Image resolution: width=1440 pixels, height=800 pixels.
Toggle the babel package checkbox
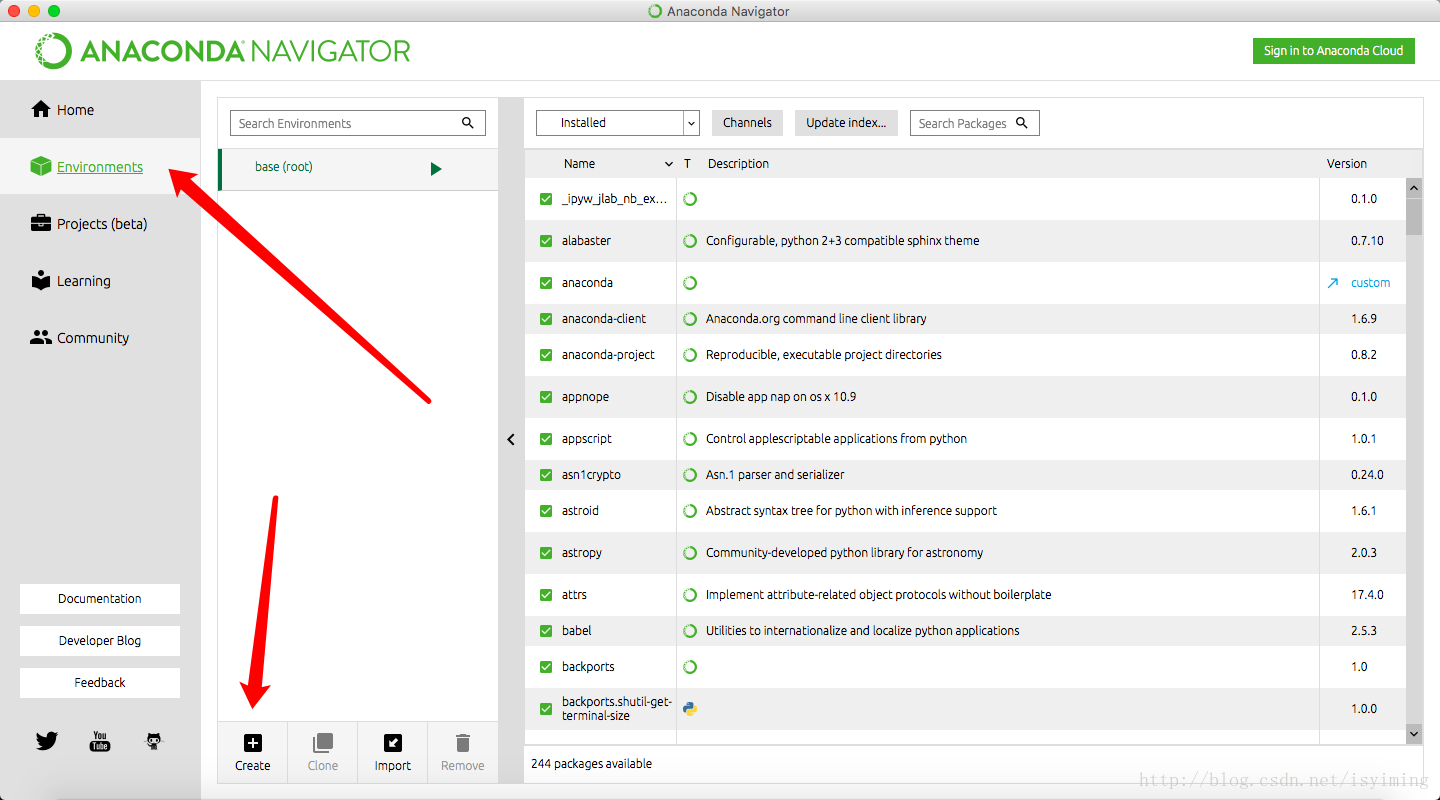pyautogui.click(x=546, y=631)
